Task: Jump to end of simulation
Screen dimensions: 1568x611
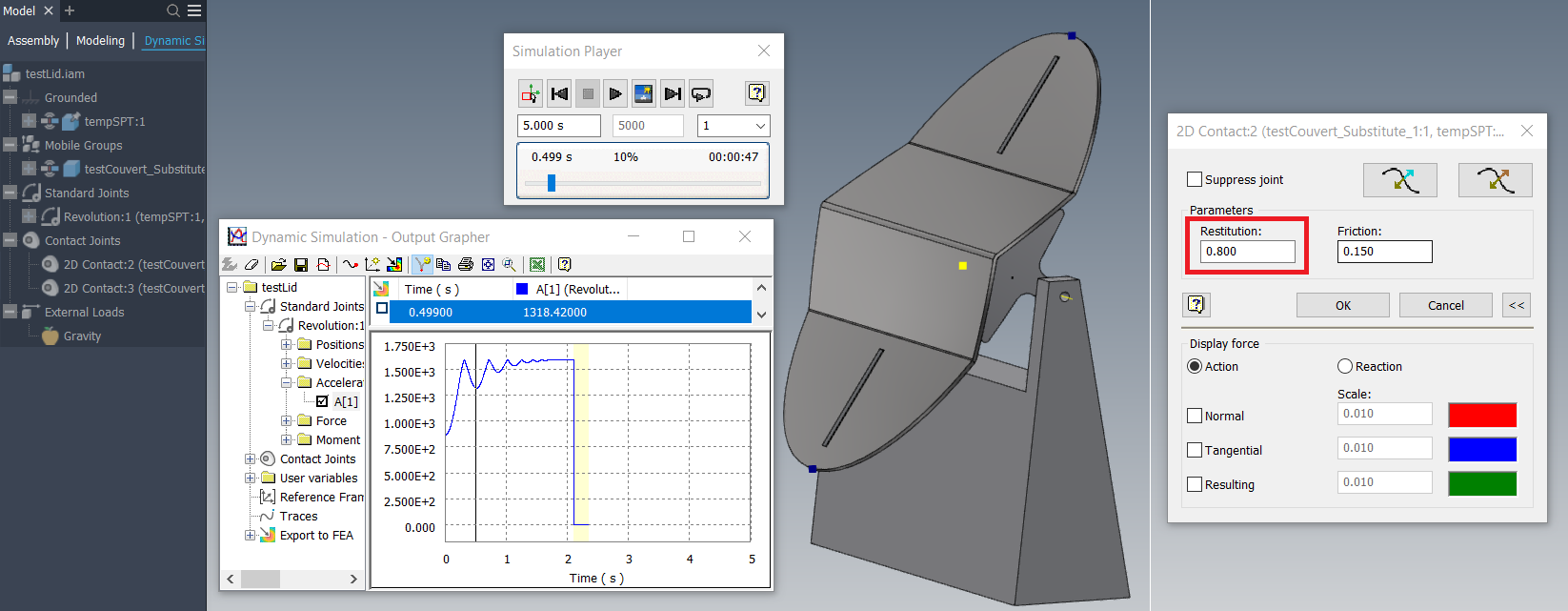Action: (x=673, y=93)
